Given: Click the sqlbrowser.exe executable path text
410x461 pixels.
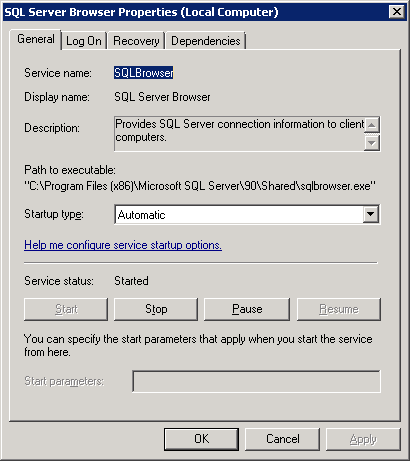Looking at the screenshot, I should pos(200,186).
